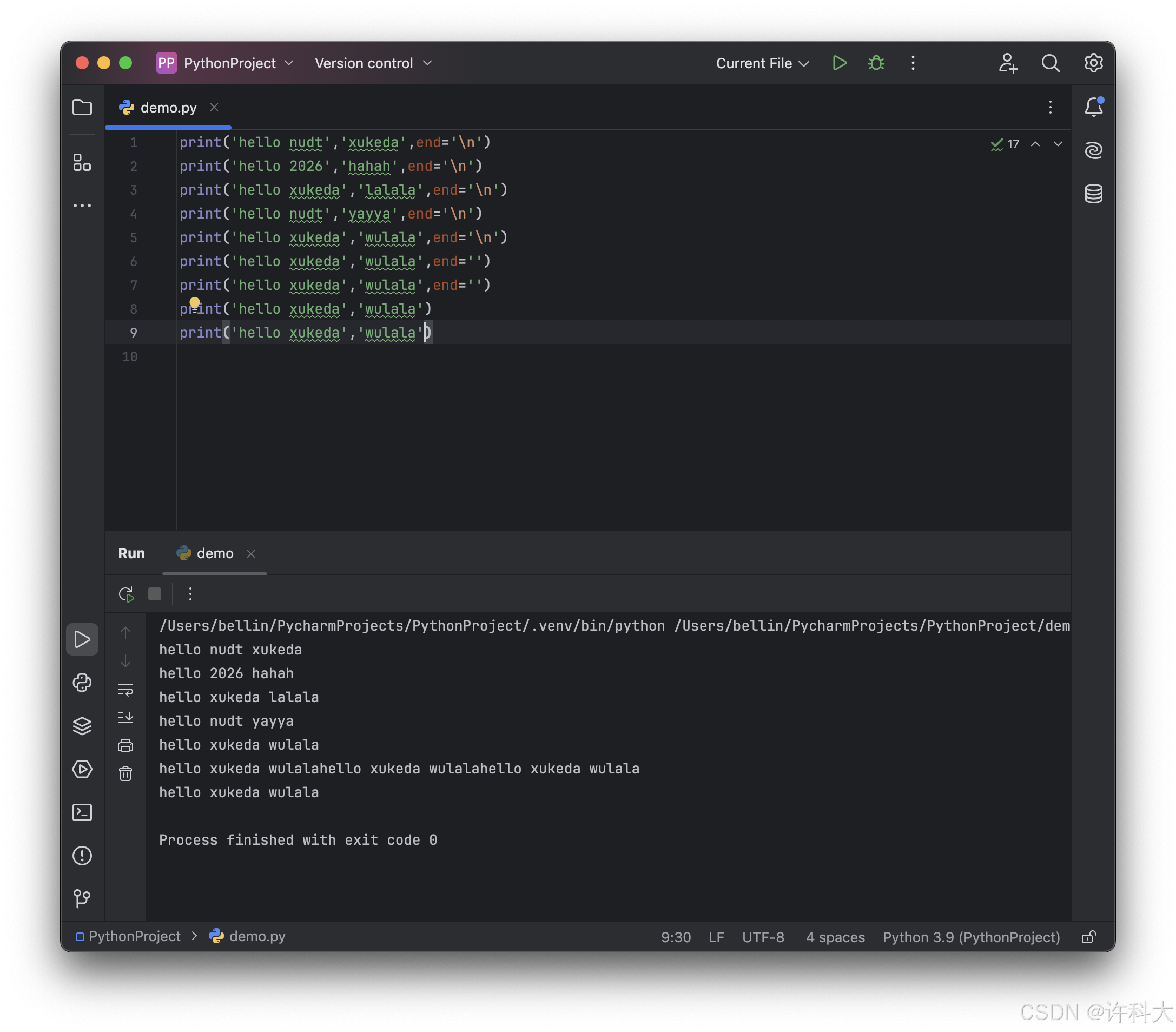Stop the demo process square button
The height and width of the screenshot is (1032, 1176).
coord(155,594)
